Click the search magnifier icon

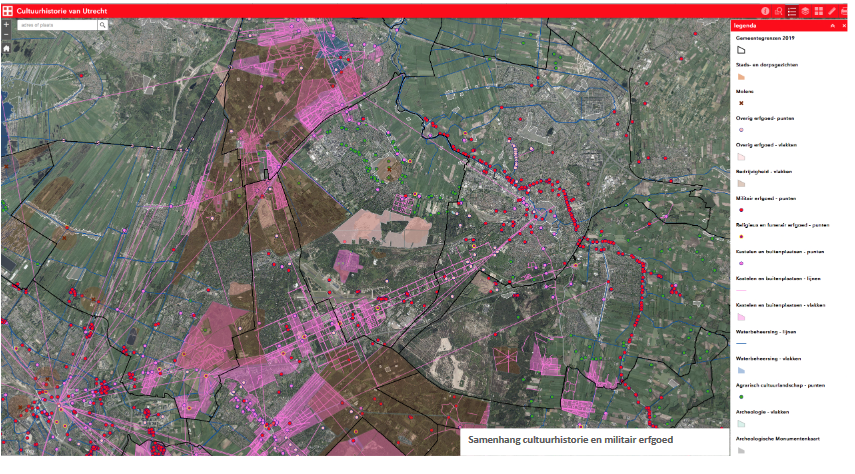(x=102, y=24)
